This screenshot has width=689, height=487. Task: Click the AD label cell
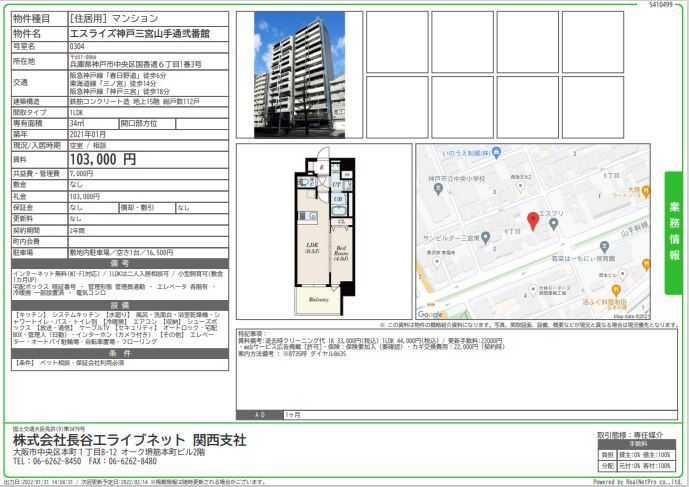[260, 415]
